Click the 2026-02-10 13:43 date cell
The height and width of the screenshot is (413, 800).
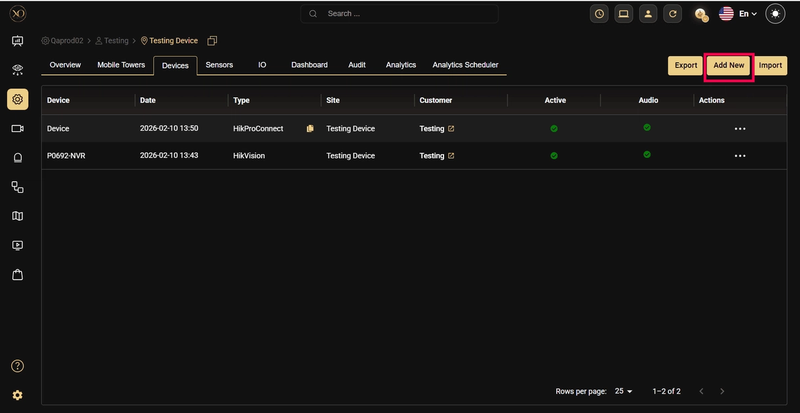pyautogui.click(x=169, y=156)
